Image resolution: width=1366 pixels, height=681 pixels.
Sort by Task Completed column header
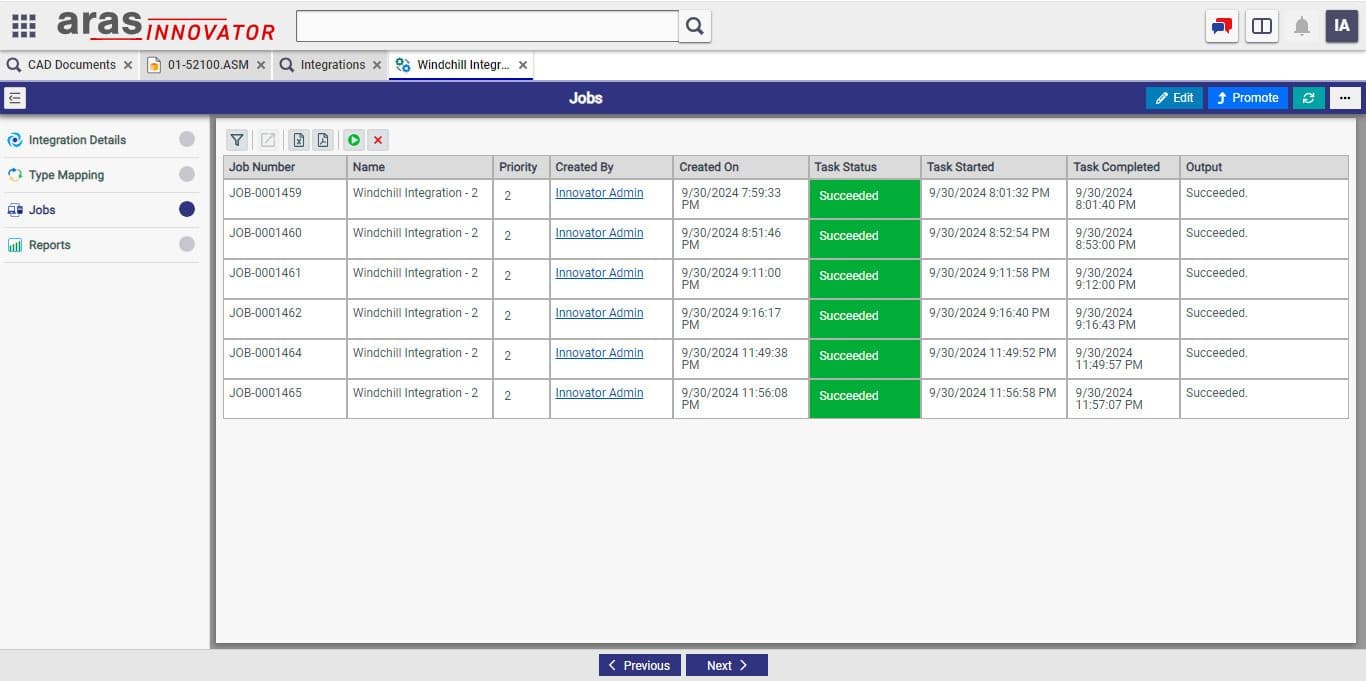[x=1123, y=167]
